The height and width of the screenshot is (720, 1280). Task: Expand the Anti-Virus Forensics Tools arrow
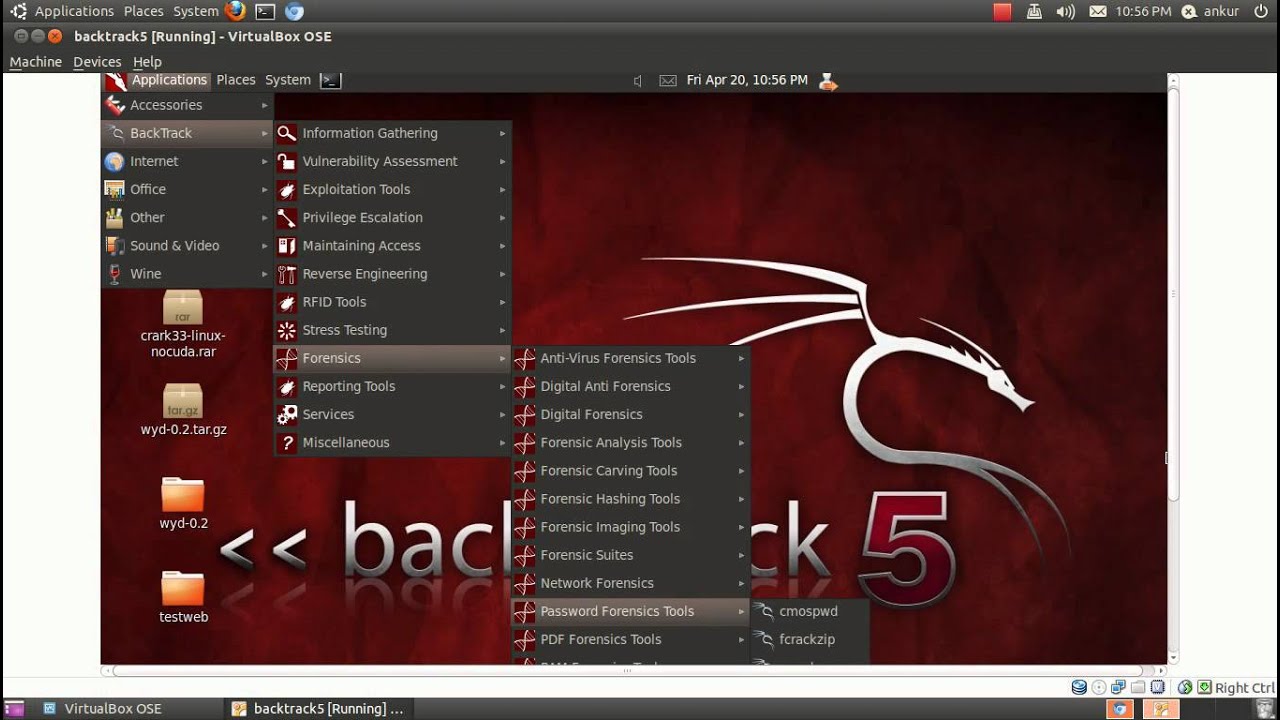(742, 358)
